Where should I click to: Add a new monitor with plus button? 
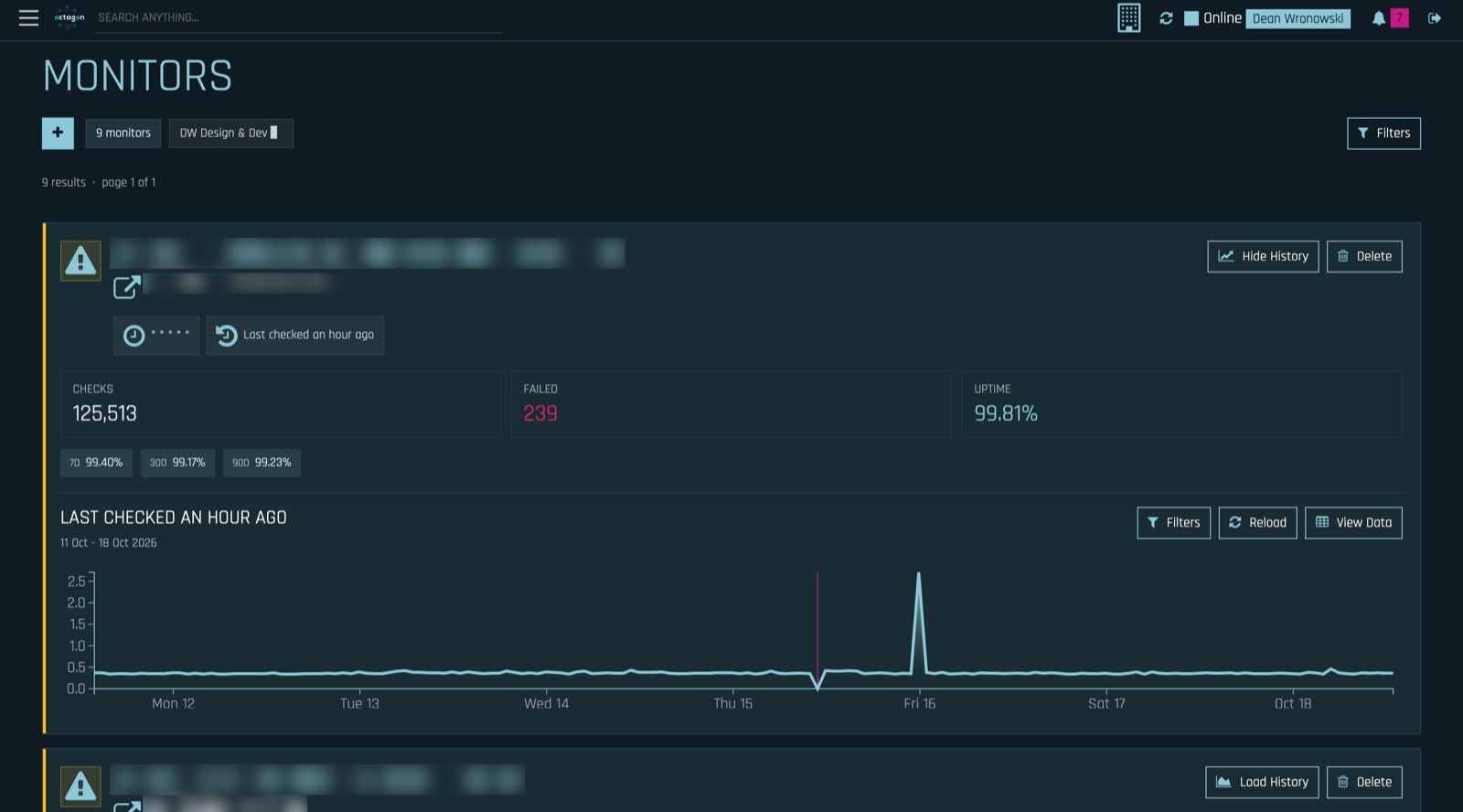tap(58, 133)
